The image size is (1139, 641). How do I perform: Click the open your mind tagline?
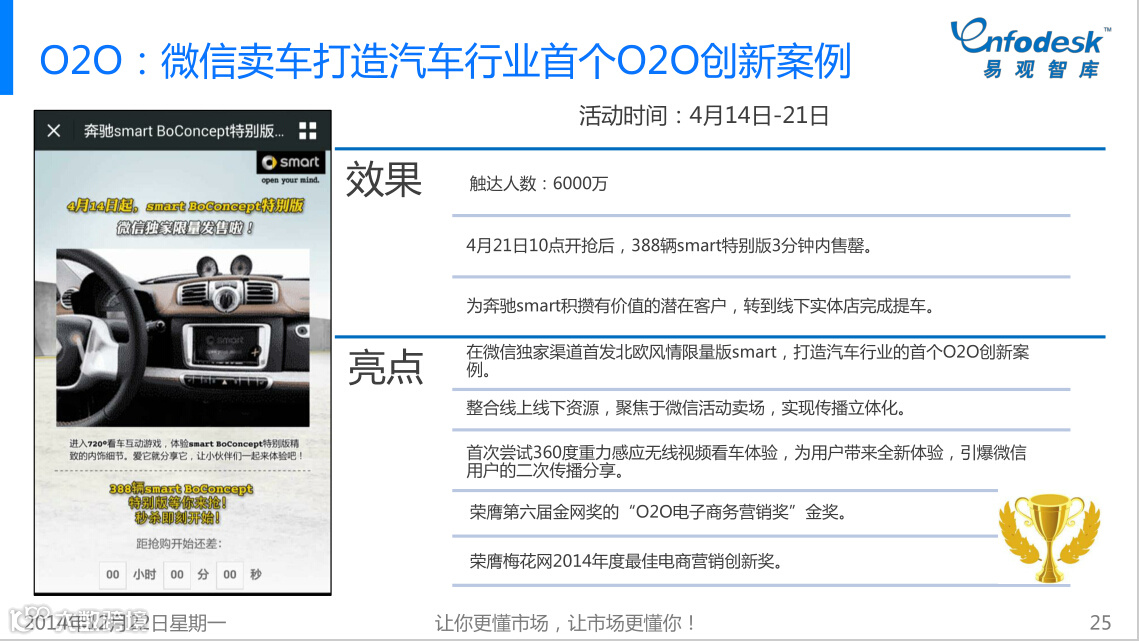[291, 180]
